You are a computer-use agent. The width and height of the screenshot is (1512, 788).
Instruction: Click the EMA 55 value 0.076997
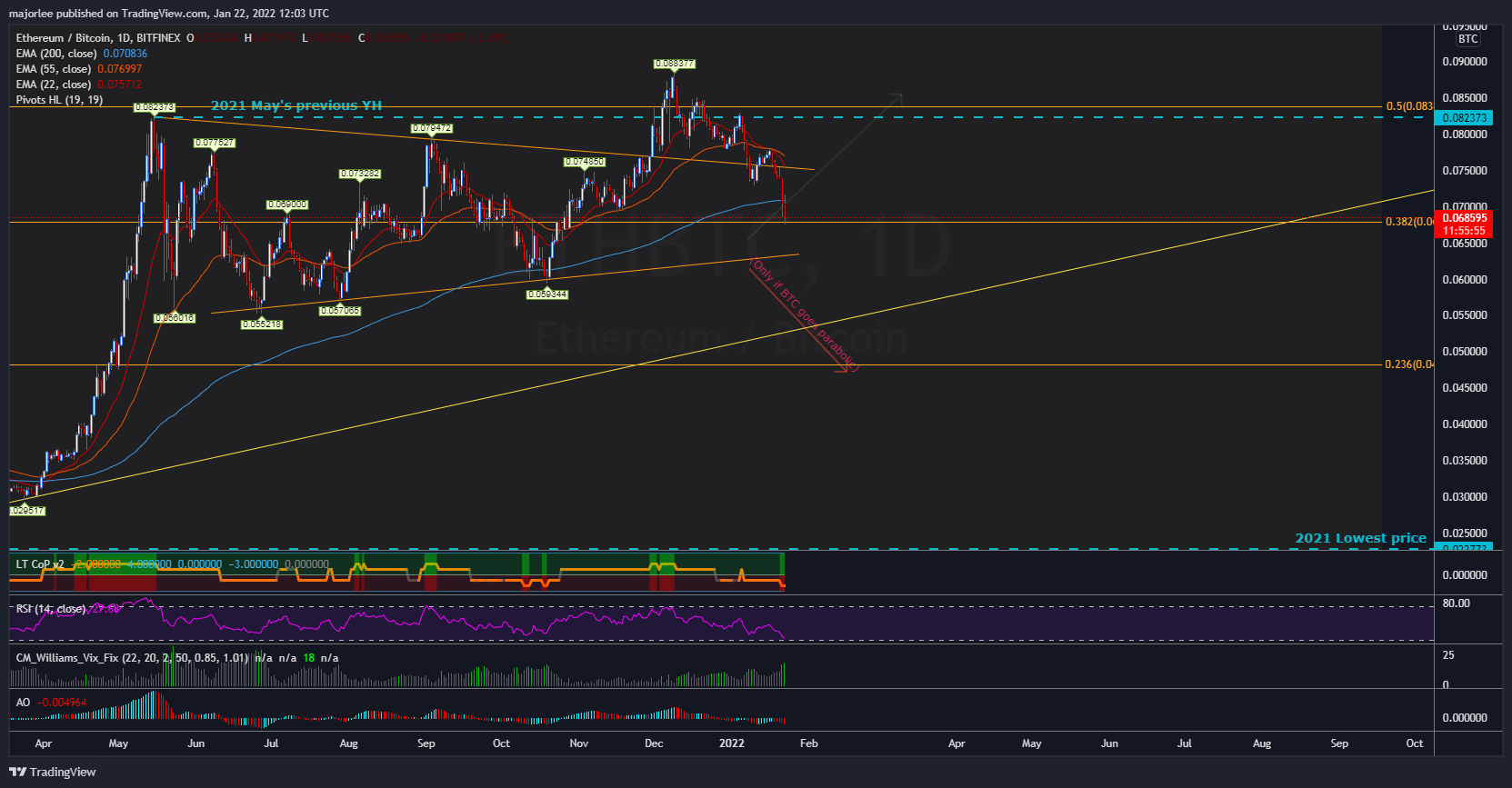click(x=120, y=69)
